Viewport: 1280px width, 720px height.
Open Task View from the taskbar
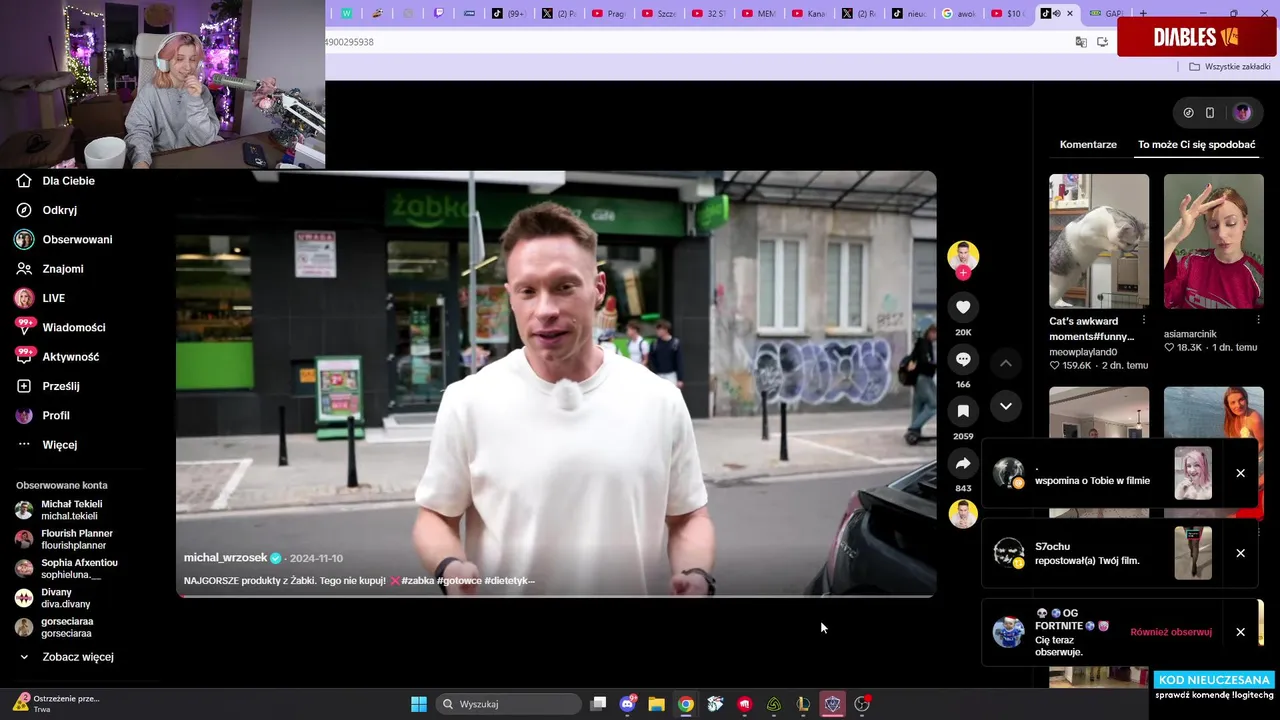[x=598, y=704]
